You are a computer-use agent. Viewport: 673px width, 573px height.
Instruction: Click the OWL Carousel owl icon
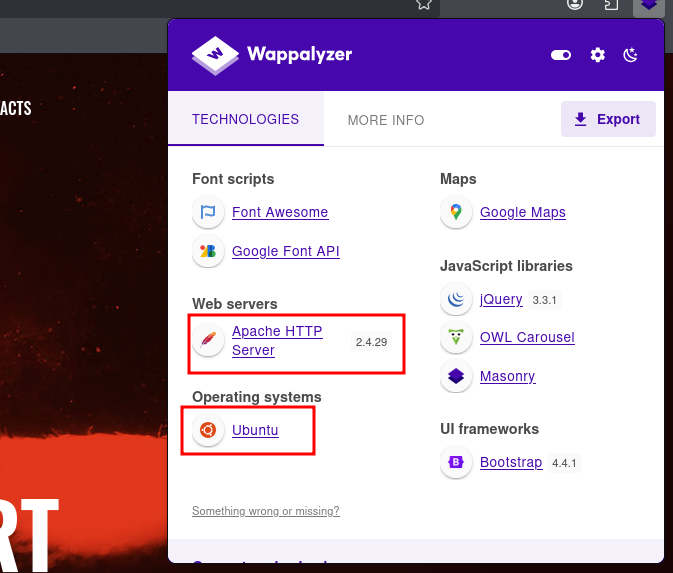456,337
